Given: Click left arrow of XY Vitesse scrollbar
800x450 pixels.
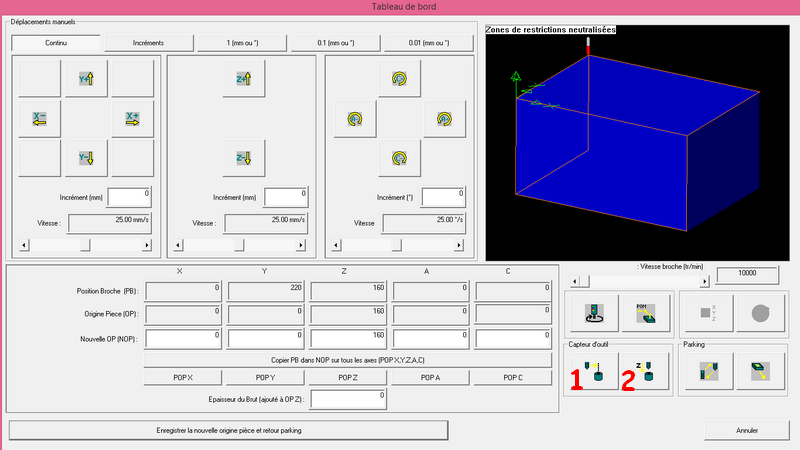Looking at the screenshot, I should pyautogui.click(x=24, y=245).
